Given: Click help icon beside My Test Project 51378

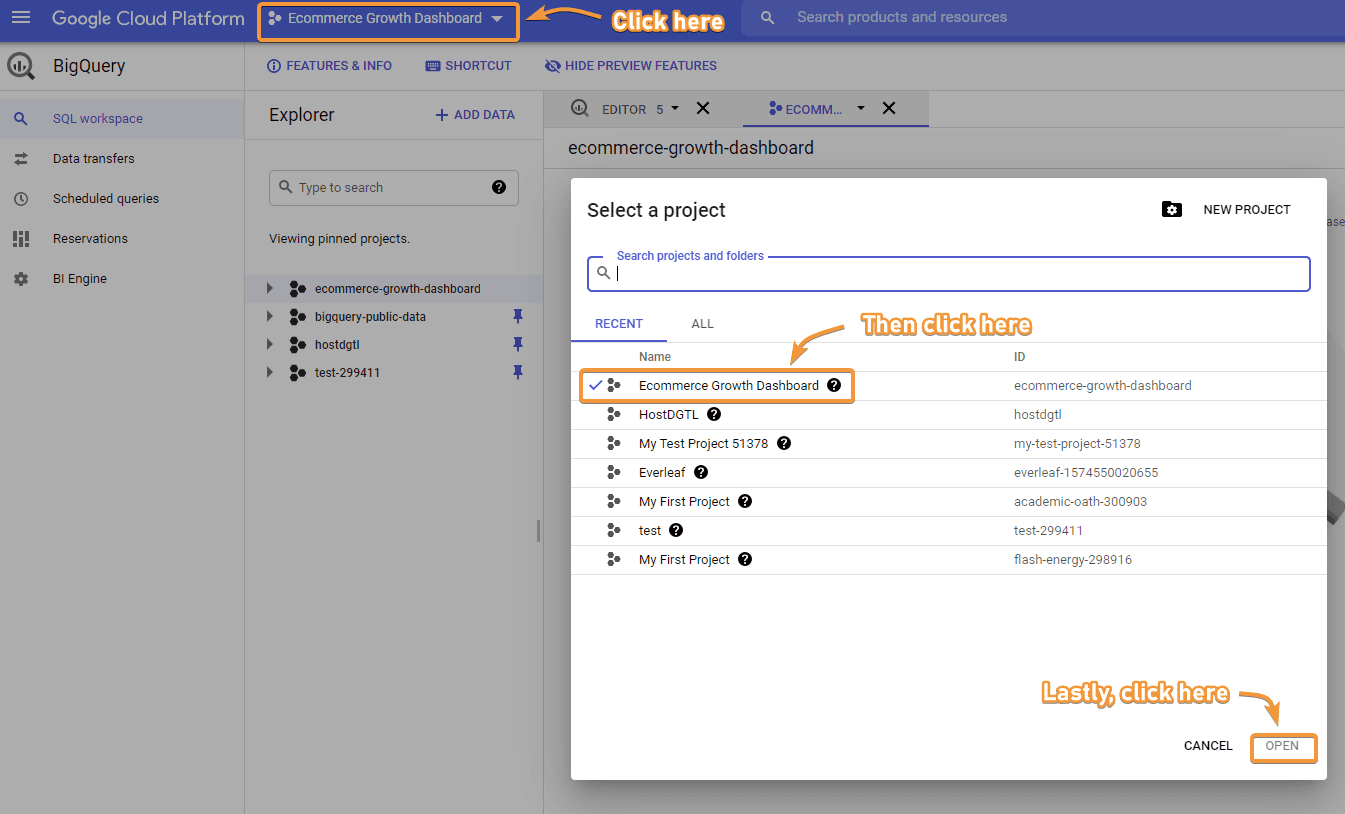Looking at the screenshot, I should tap(784, 443).
